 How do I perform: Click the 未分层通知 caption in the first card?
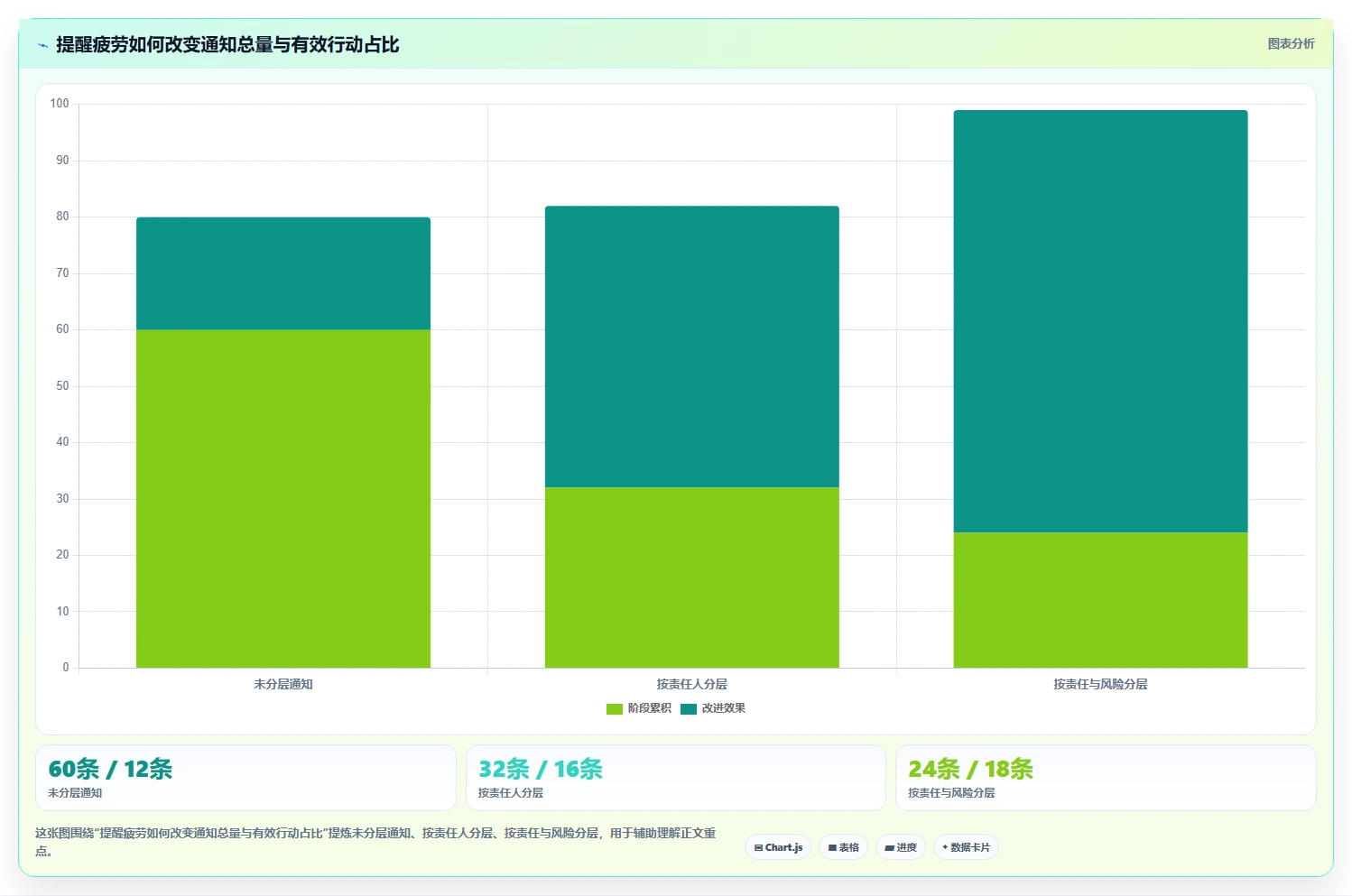[x=75, y=793]
